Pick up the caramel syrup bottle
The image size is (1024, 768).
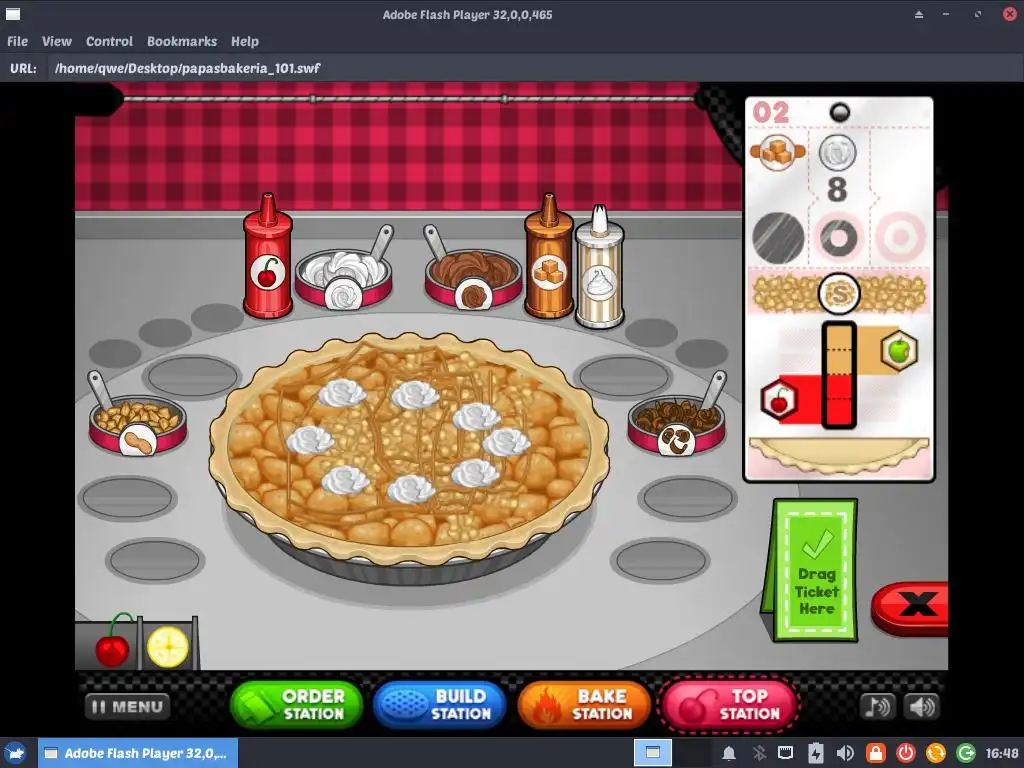[549, 256]
